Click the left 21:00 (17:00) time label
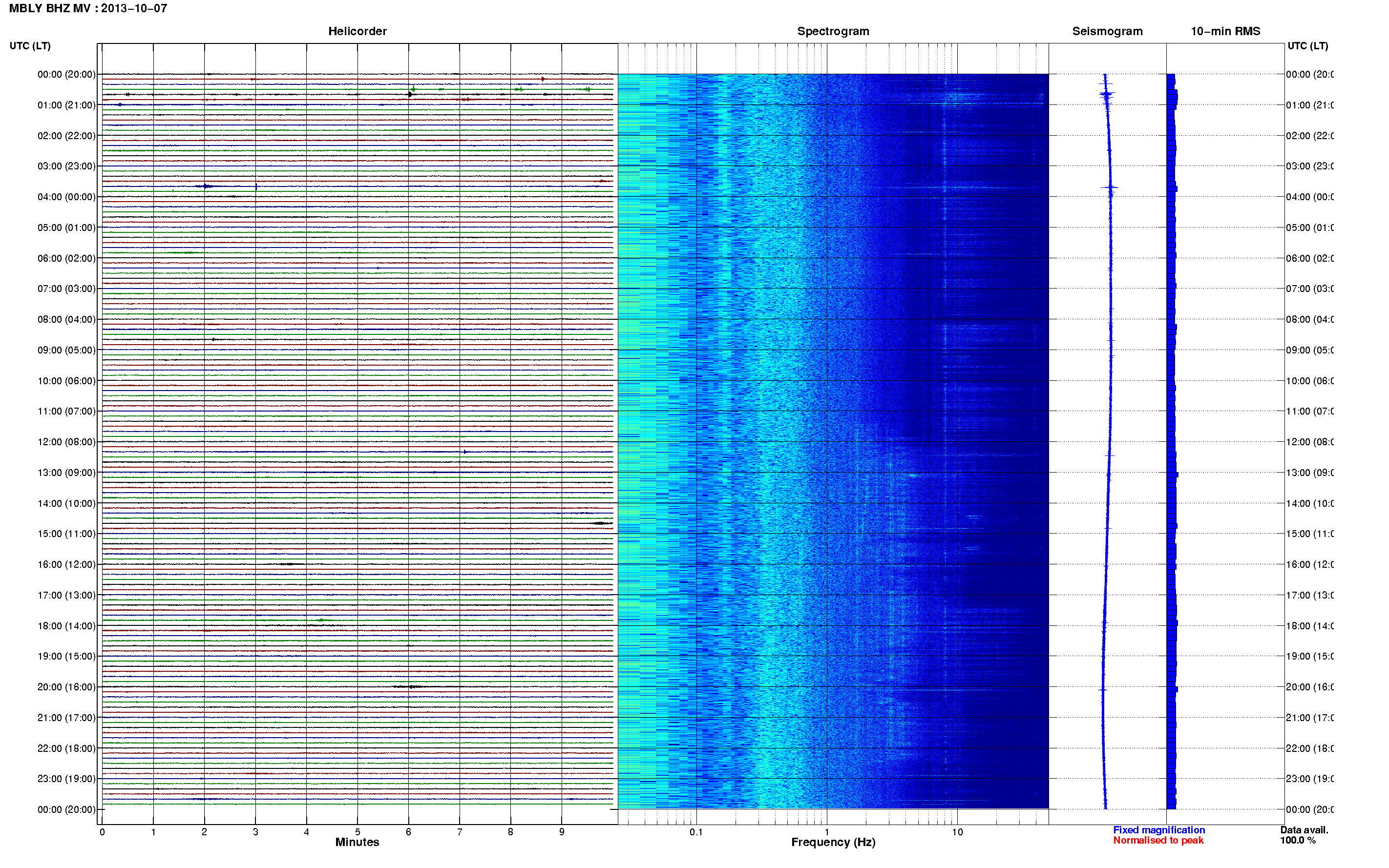Screen dimensions: 1389x868 pos(66,718)
